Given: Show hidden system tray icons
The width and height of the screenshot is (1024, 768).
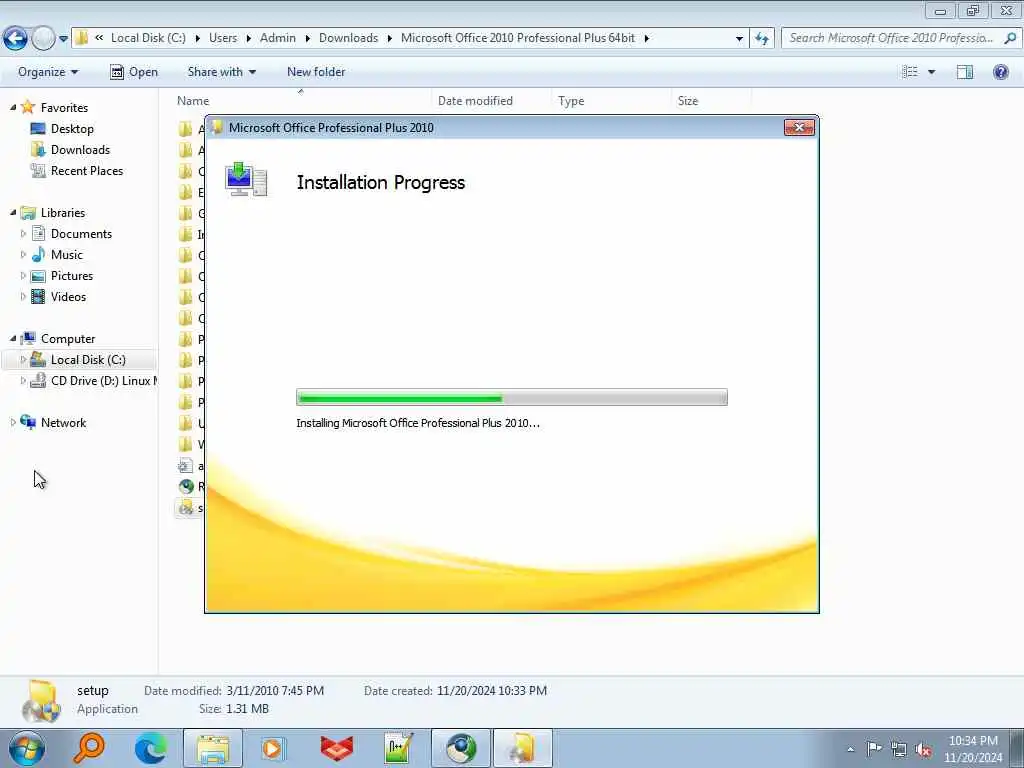Looking at the screenshot, I should click(850, 749).
